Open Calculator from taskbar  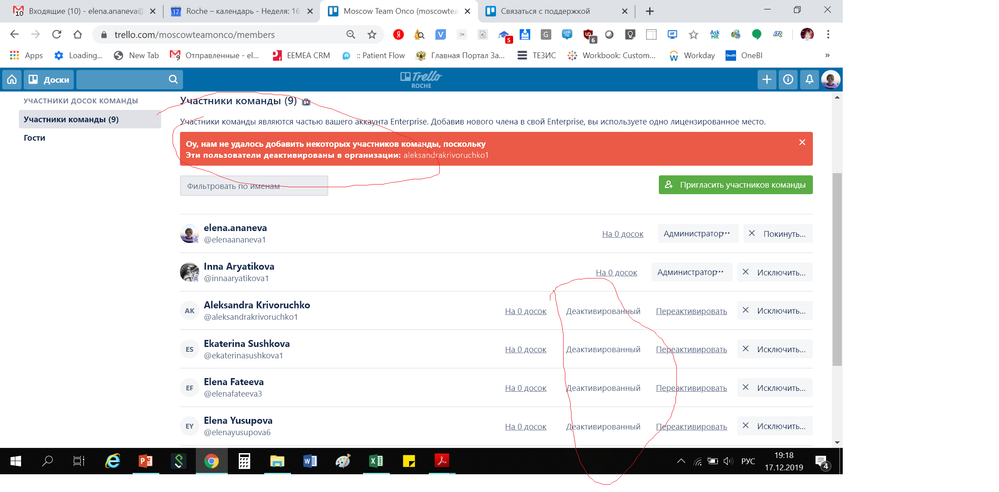coord(245,461)
